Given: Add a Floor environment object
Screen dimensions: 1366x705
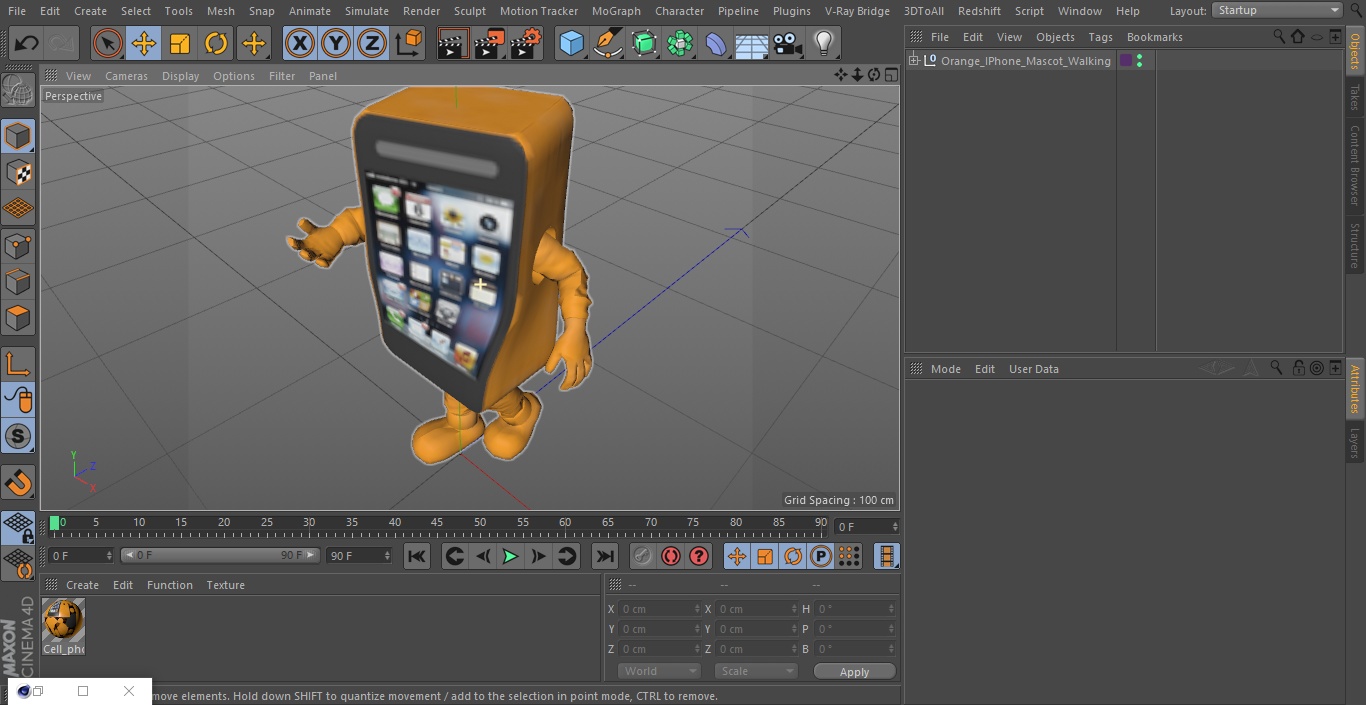Looking at the screenshot, I should (x=752, y=43).
